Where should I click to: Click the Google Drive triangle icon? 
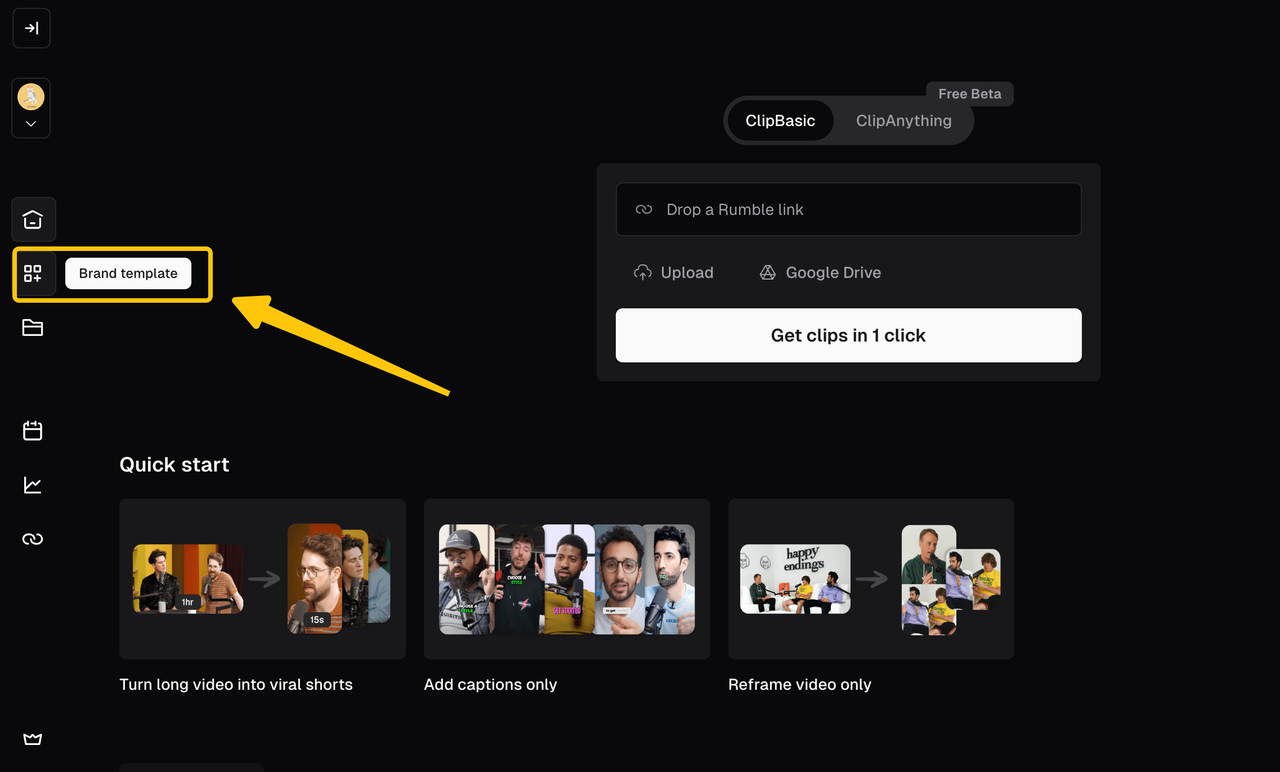tap(768, 272)
